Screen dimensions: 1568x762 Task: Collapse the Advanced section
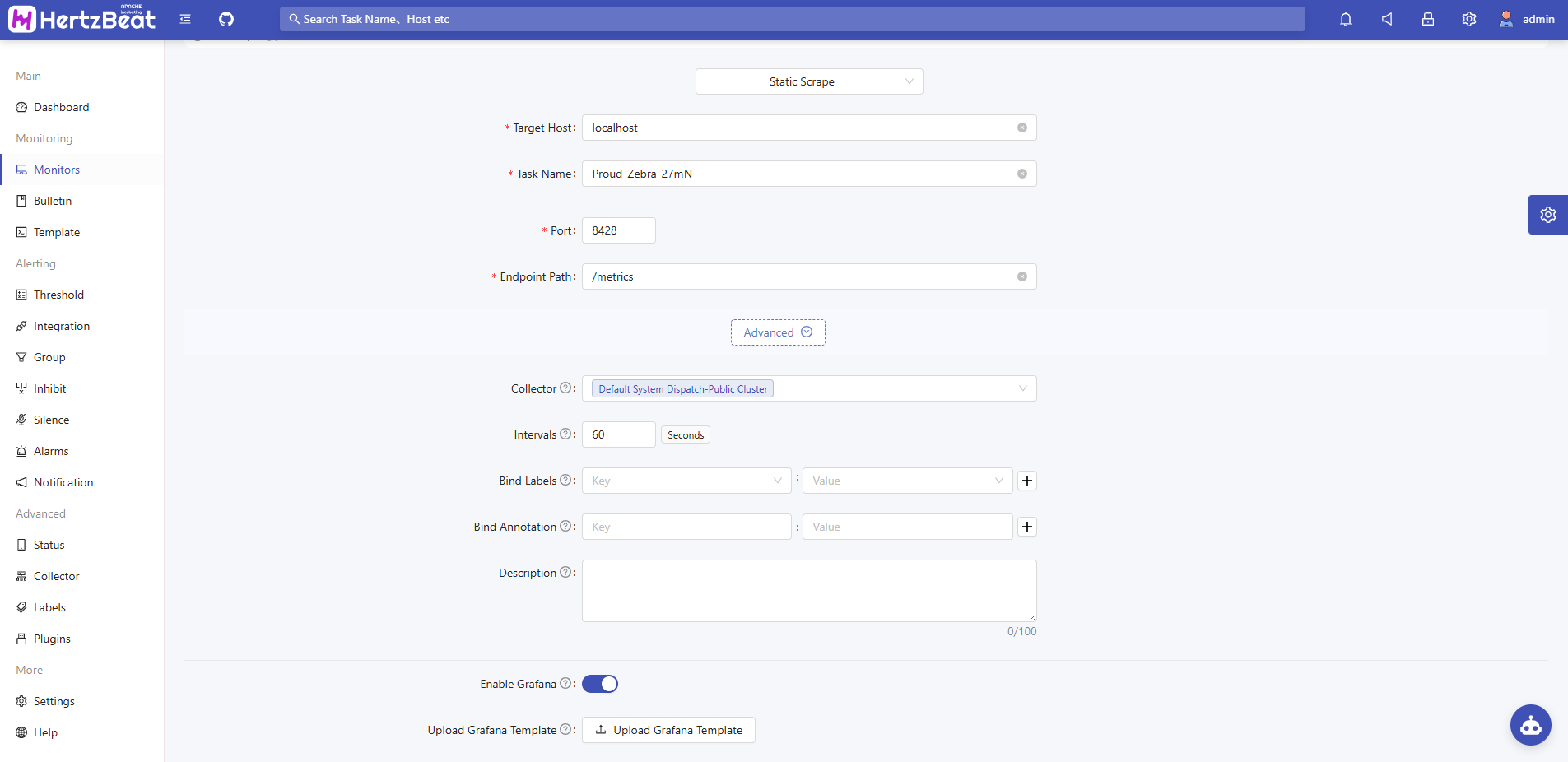pyautogui.click(x=777, y=332)
